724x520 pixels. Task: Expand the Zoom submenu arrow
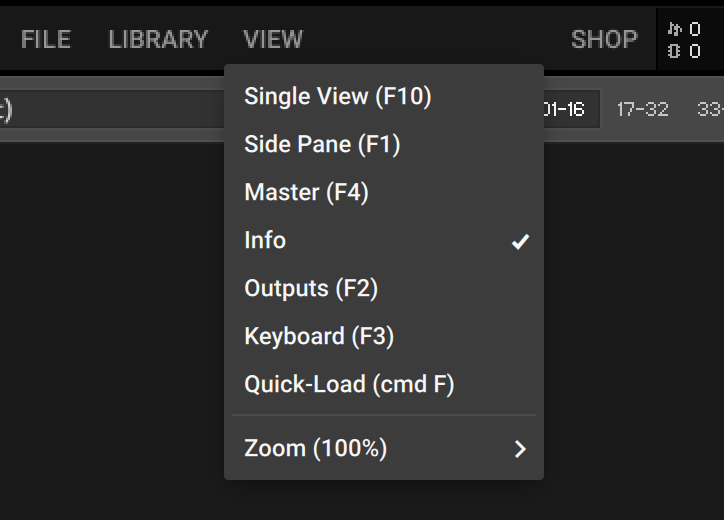click(520, 449)
